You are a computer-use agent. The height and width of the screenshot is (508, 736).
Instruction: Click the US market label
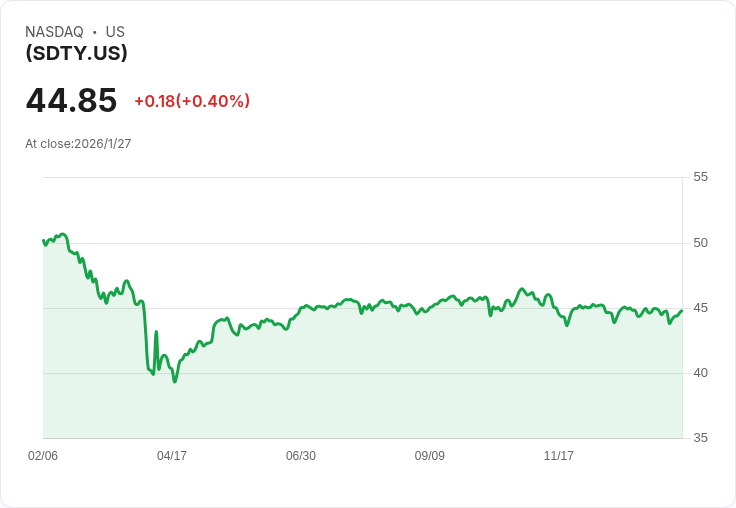pyautogui.click(x=115, y=32)
